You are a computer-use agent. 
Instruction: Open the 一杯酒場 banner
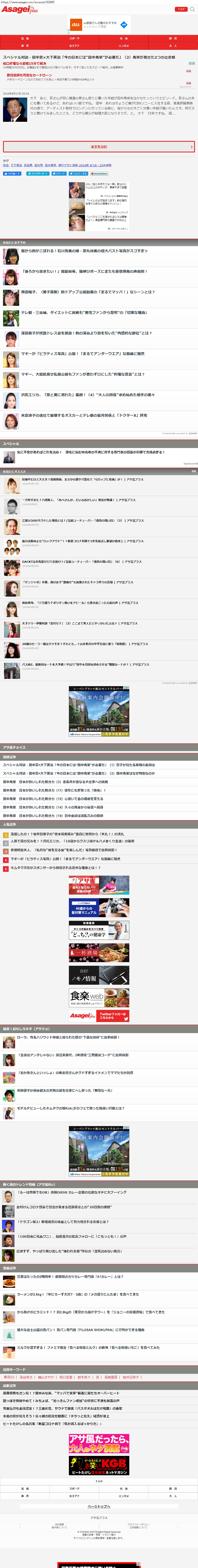(x=99, y=953)
